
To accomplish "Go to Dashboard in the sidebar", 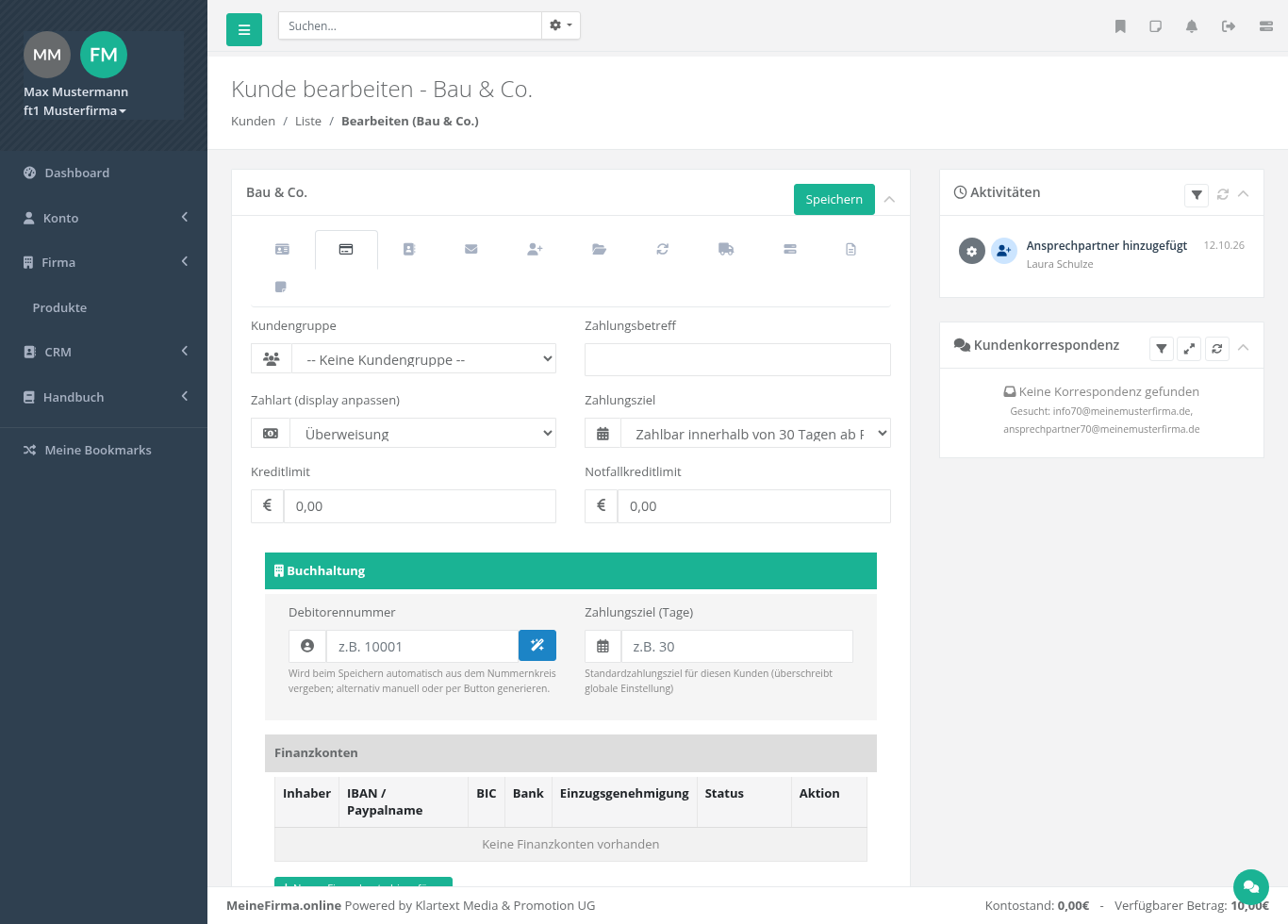I will click(104, 173).
